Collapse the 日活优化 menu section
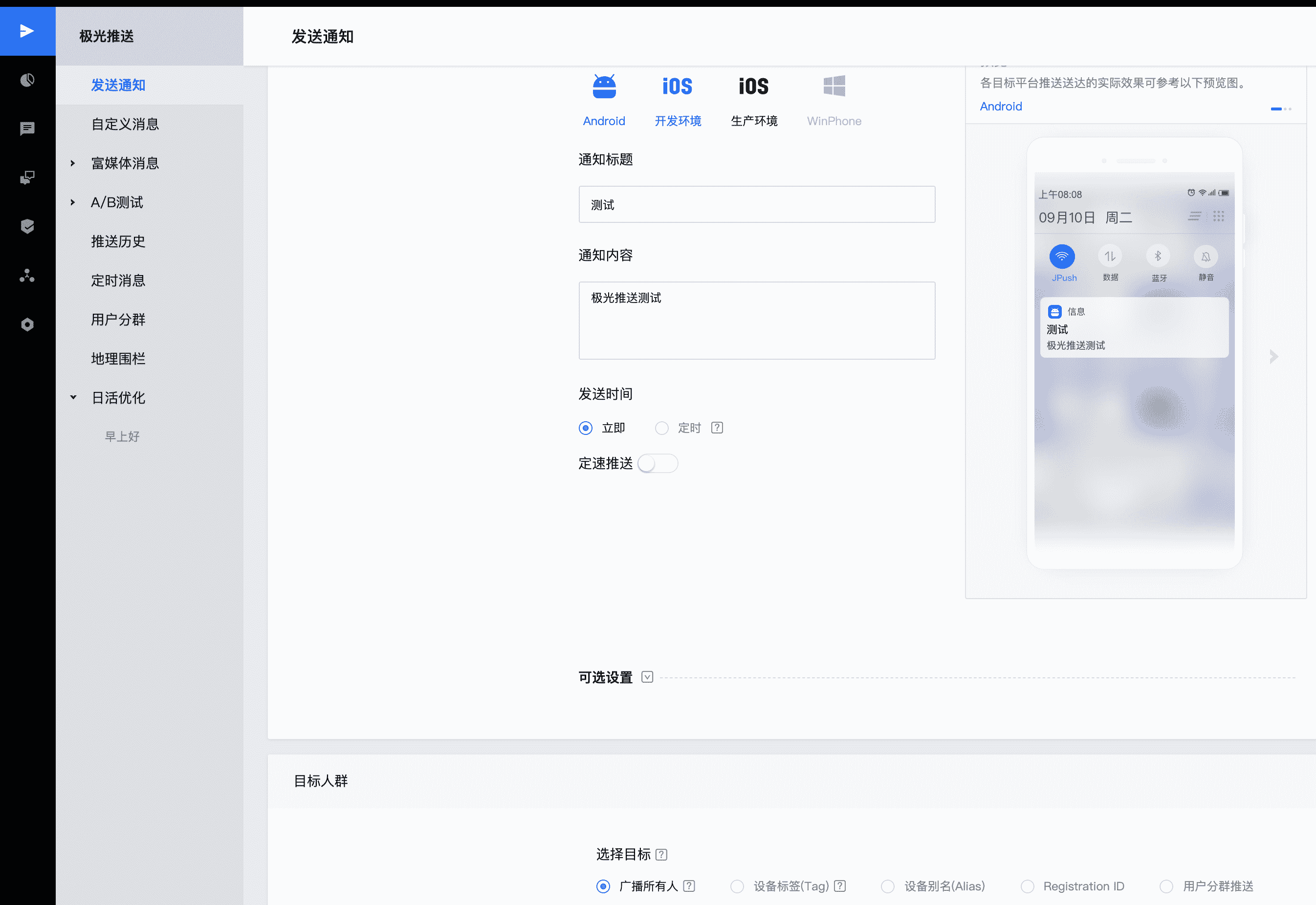The height and width of the screenshot is (905, 1316). 73,397
